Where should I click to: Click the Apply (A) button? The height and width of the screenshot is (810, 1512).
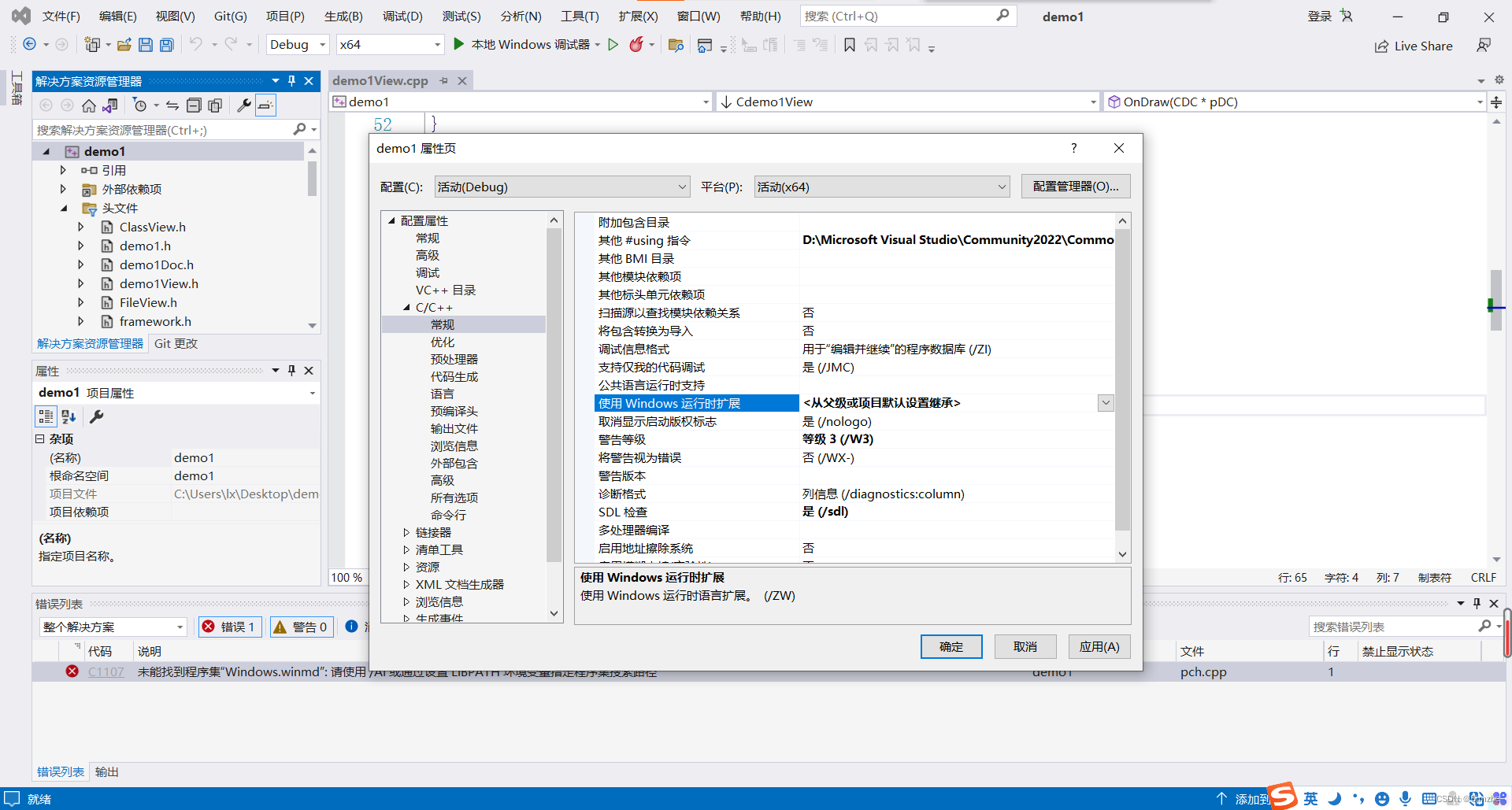pos(1099,646)
